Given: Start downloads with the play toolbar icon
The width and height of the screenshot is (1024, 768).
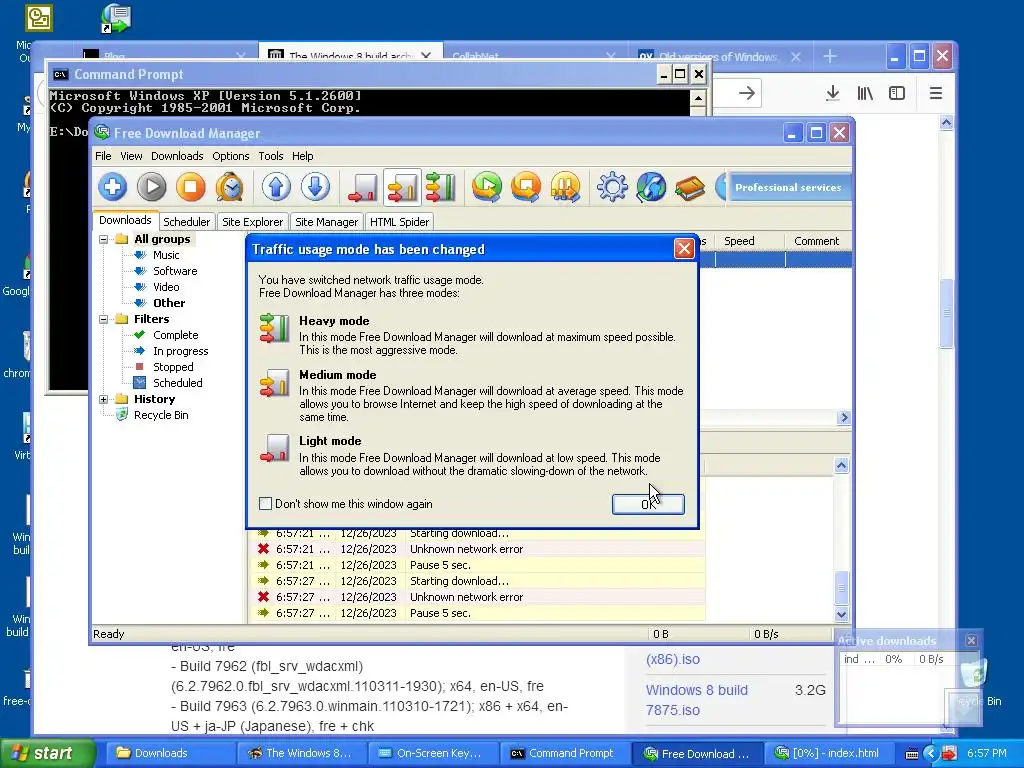Looking at the screenshot, I should [152, 187].
